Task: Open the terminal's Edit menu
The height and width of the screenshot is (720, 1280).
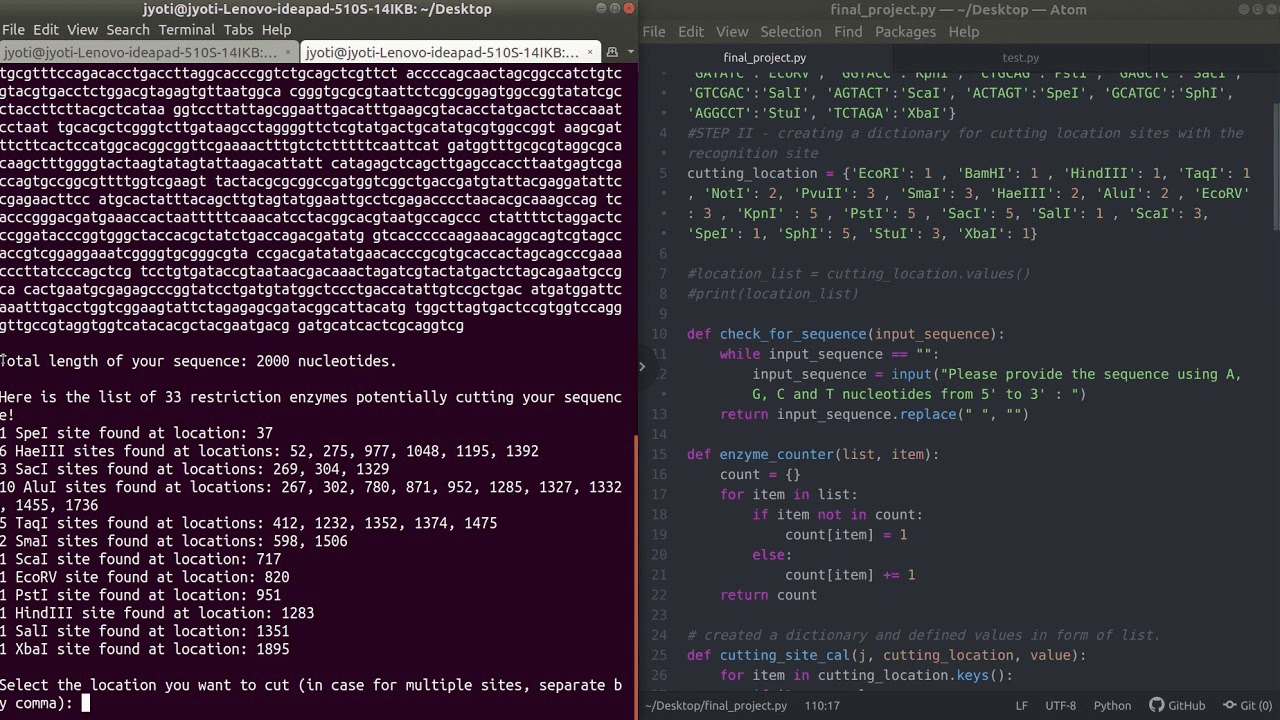Action: tap(46, 30)
